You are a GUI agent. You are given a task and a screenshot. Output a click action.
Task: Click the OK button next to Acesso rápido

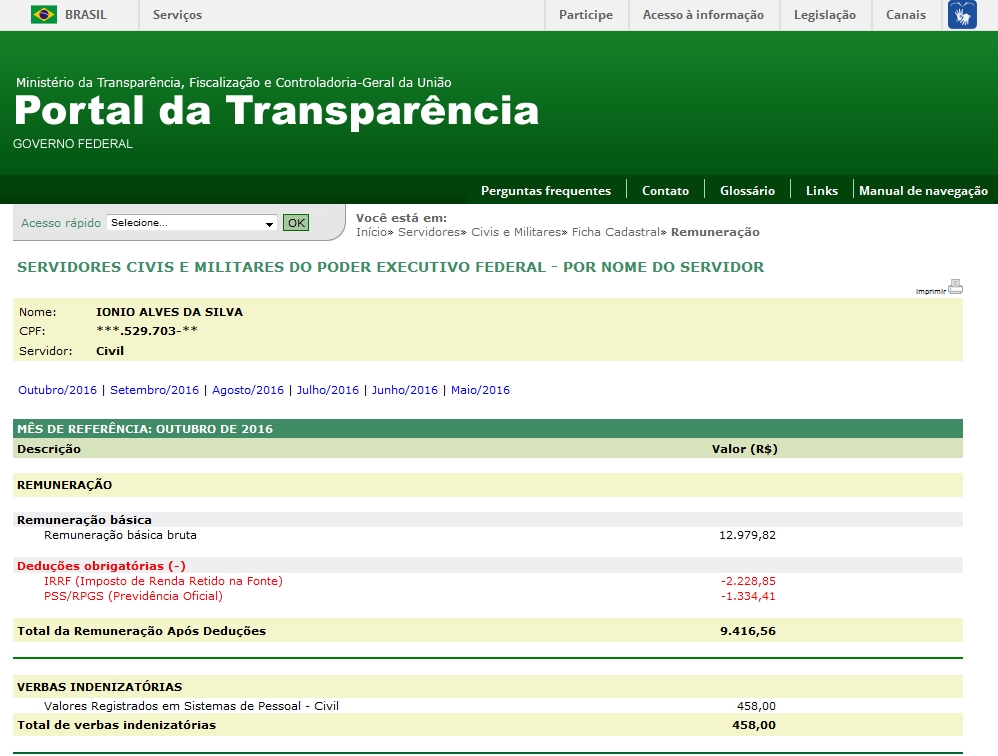point(296,223)
